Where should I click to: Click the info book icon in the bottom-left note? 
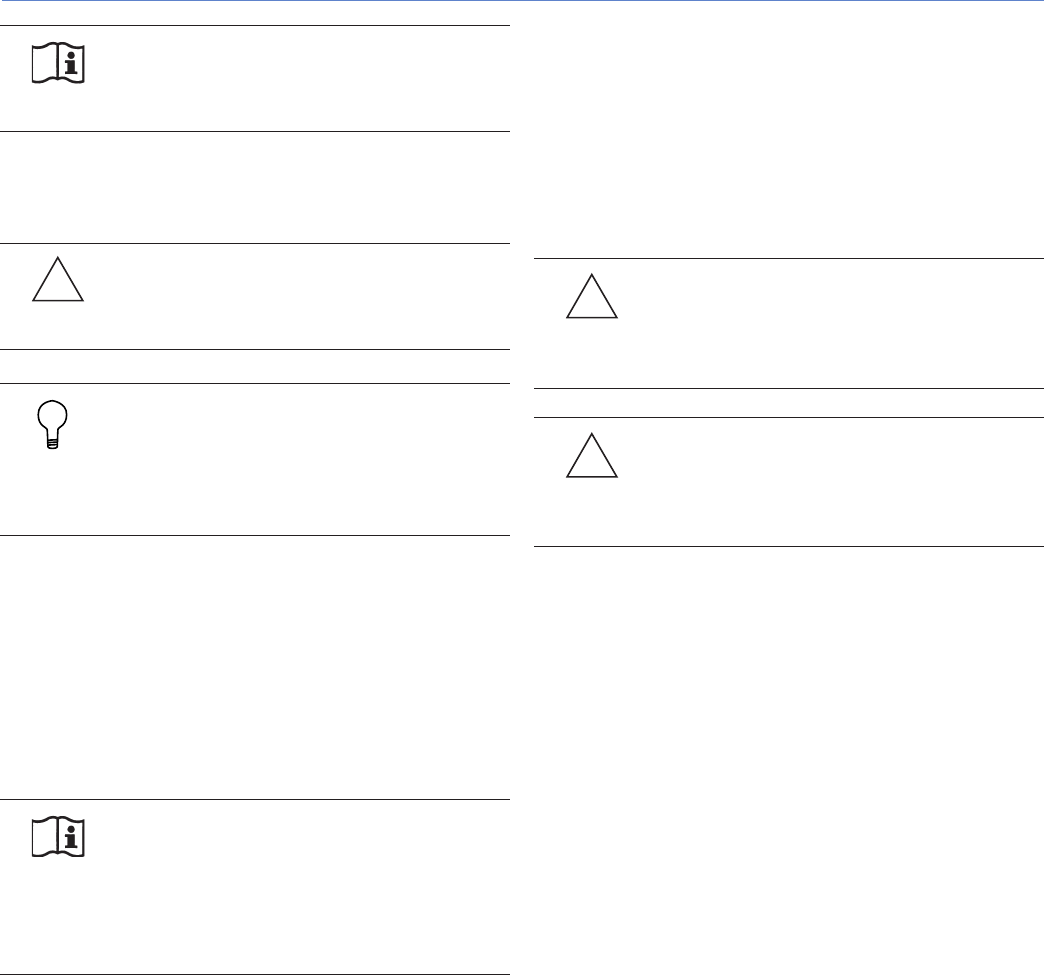tap(58, 838)
